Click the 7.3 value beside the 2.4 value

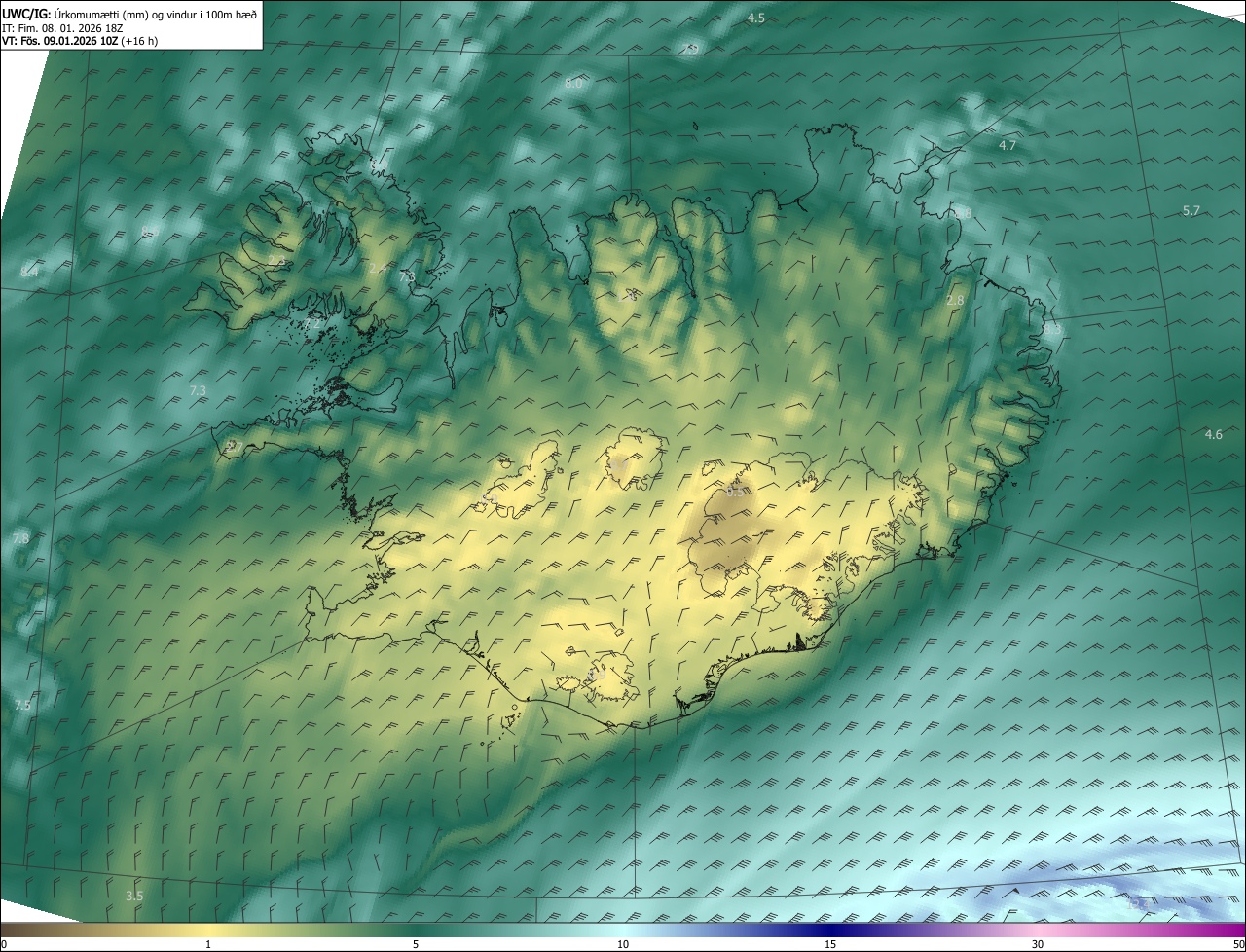[407, 276]
